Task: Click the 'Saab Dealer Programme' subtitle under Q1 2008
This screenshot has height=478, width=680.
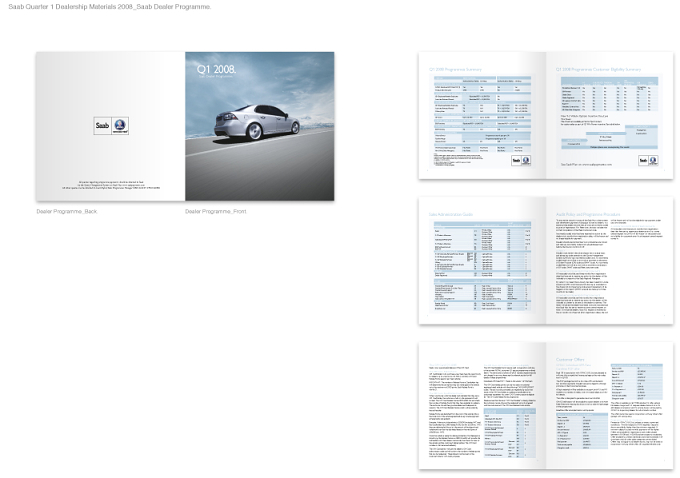Action: [216, 77]
